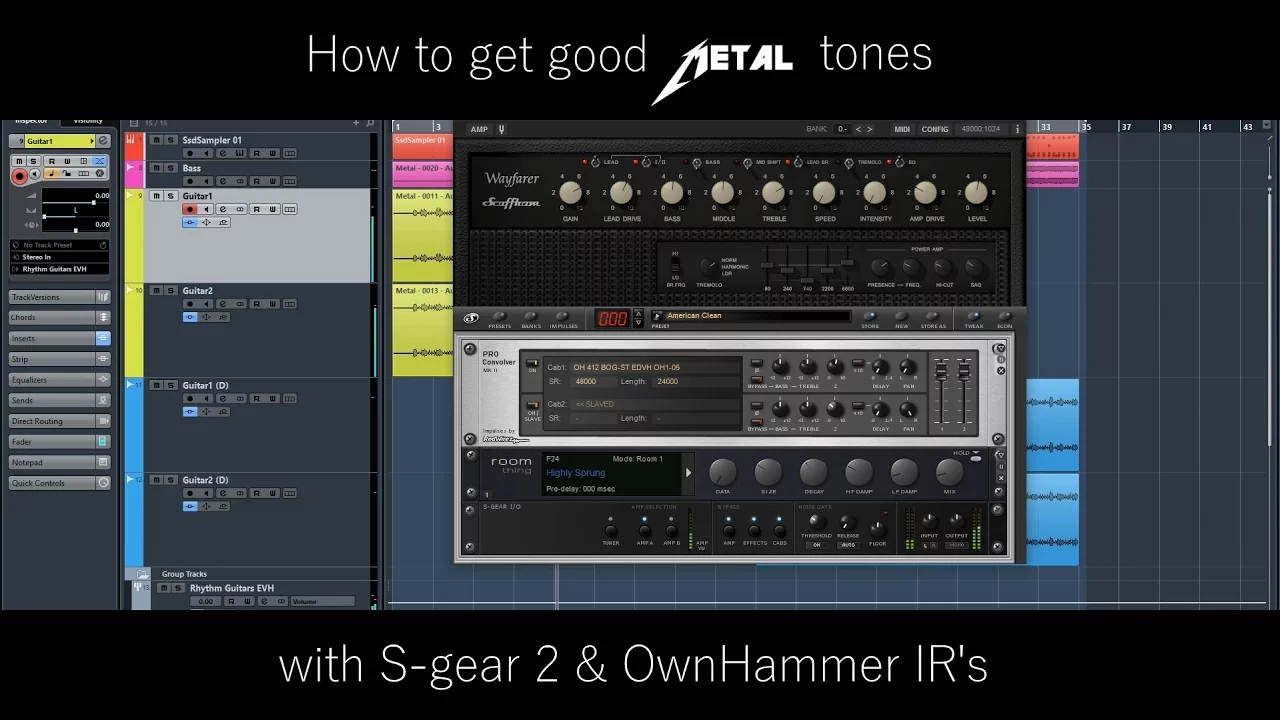1280x720 pixels.
Task: Step the preset number up arrow
Action: pyautogui.click(x=638, y=314)
